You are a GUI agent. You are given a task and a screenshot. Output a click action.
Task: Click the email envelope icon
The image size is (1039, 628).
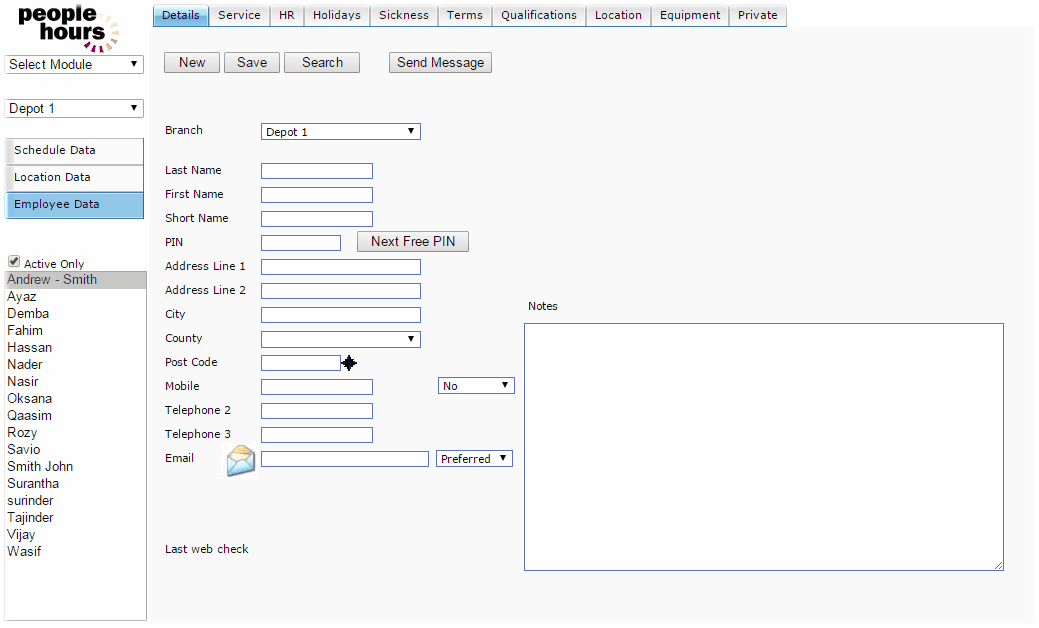240,460
